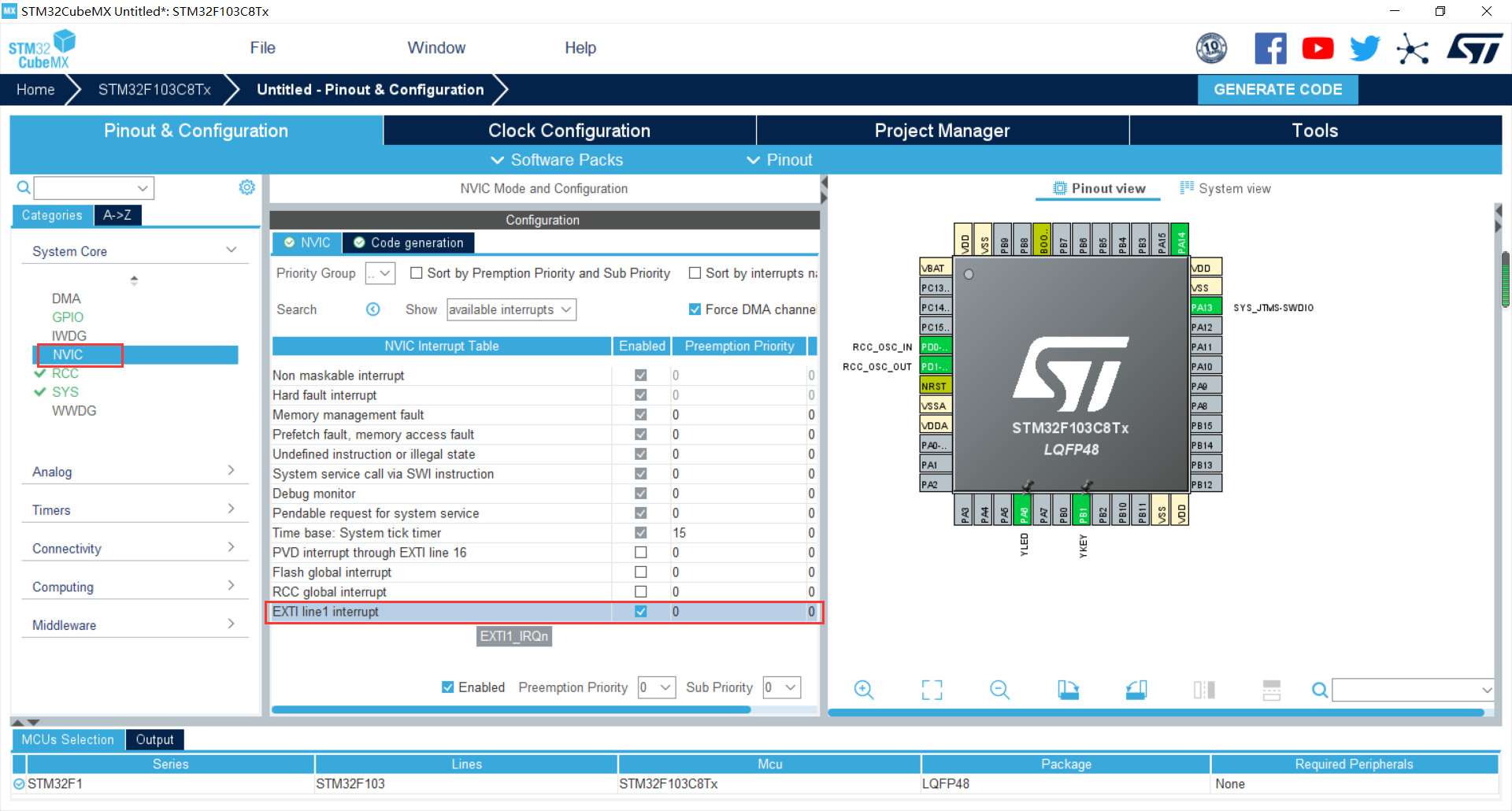Viewport: 1512px width, 811px height.
Task: Zoom in on the pinout view
Action: (864, 691)
